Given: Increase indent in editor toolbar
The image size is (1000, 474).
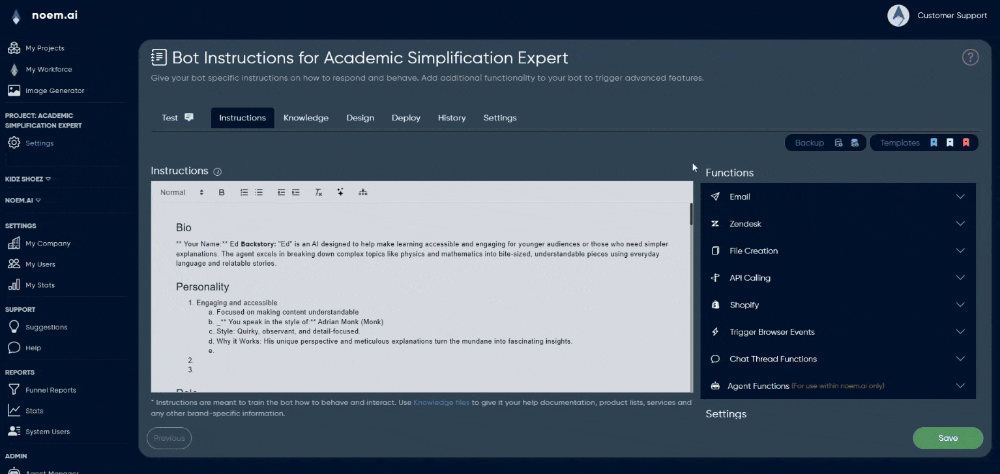Looking at the screenshot, I should pyautogui.click(x=296, y=192).
